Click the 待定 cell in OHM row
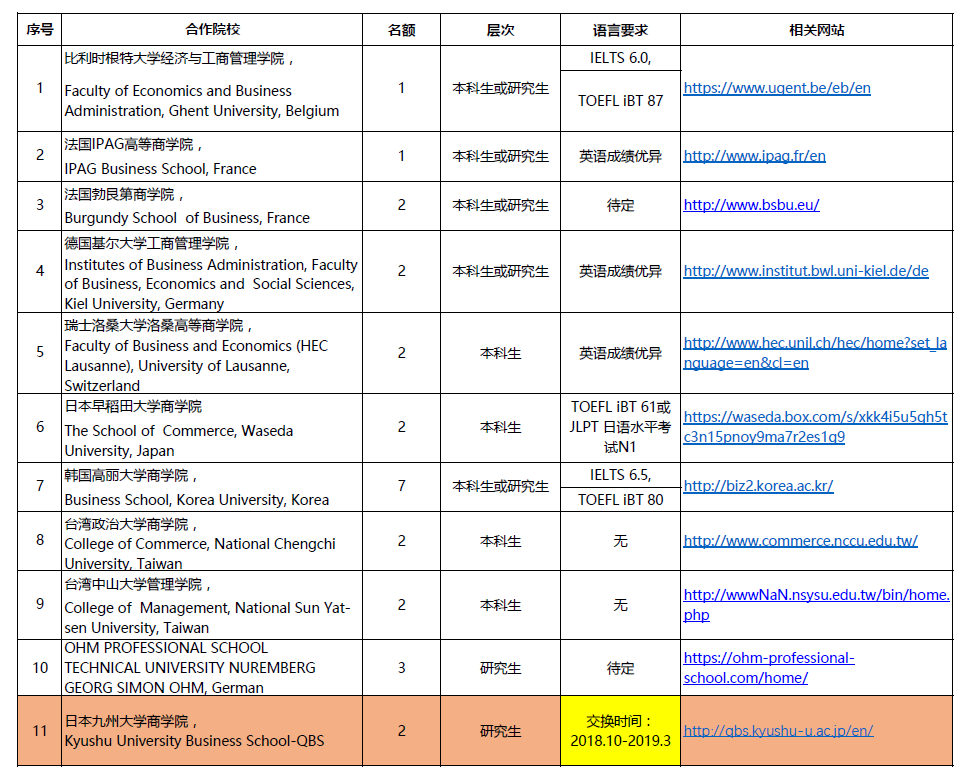968x779 pixels. [x=620, y=668]
